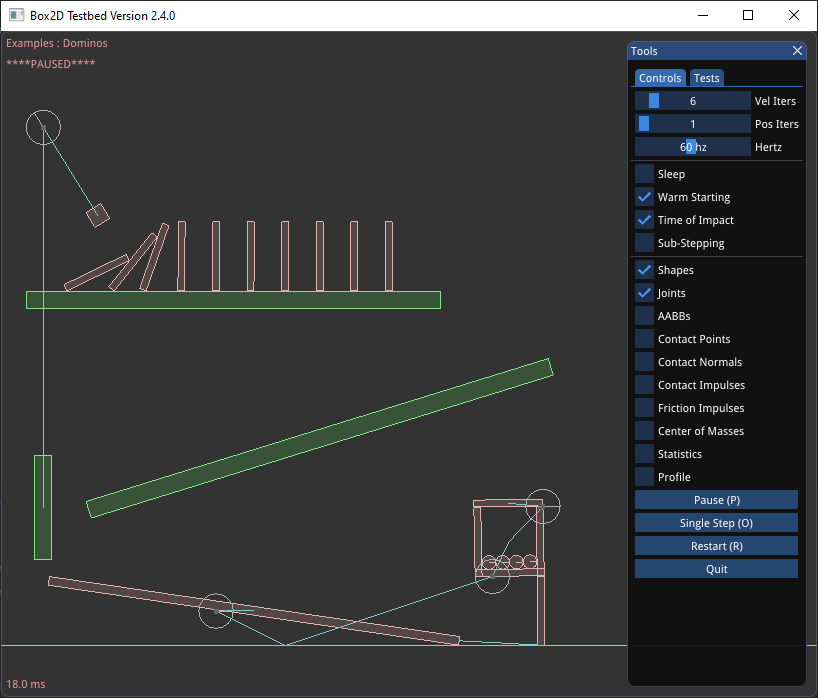Enable Sub-Stepping
The height and width of the screenshot is (698, 818).
point(644,242)
